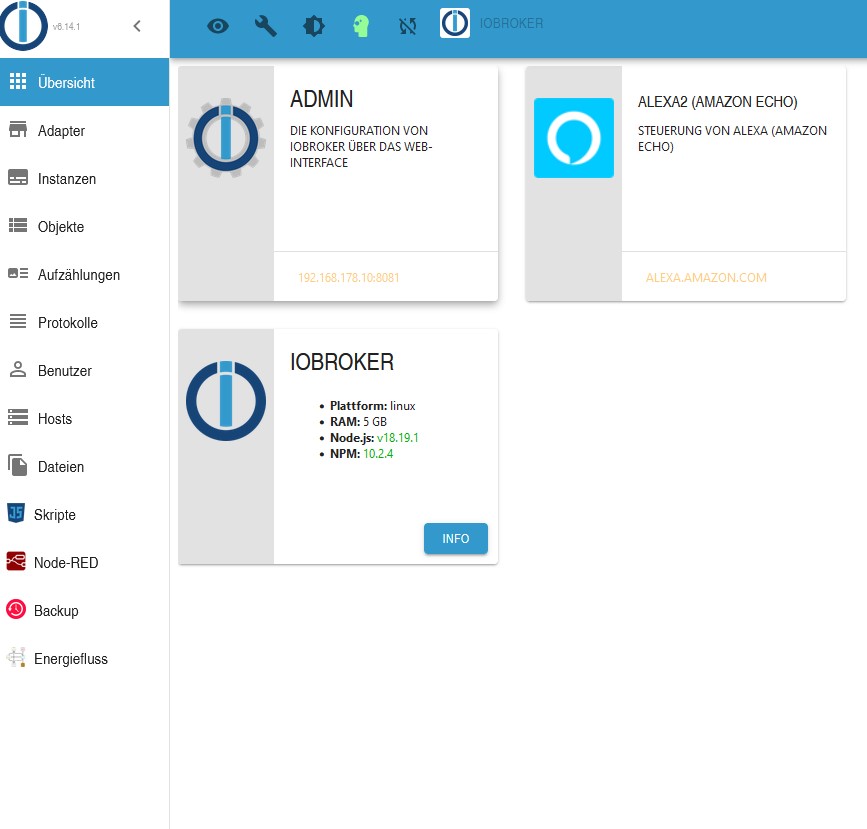Viewport: 867px width, 829px height.
Task: Click the Übersicht grid icon
Action: 18,81
